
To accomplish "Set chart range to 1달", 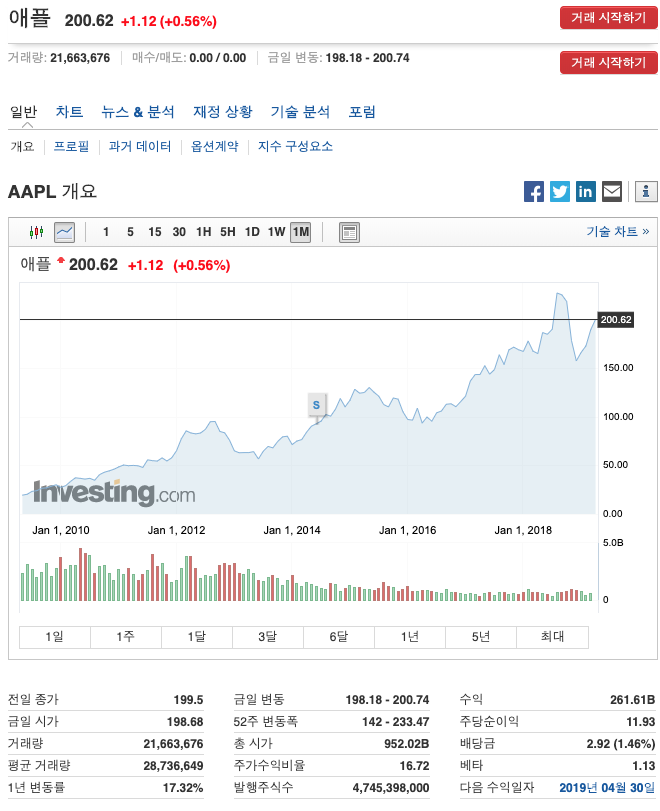I will (197, 637).
